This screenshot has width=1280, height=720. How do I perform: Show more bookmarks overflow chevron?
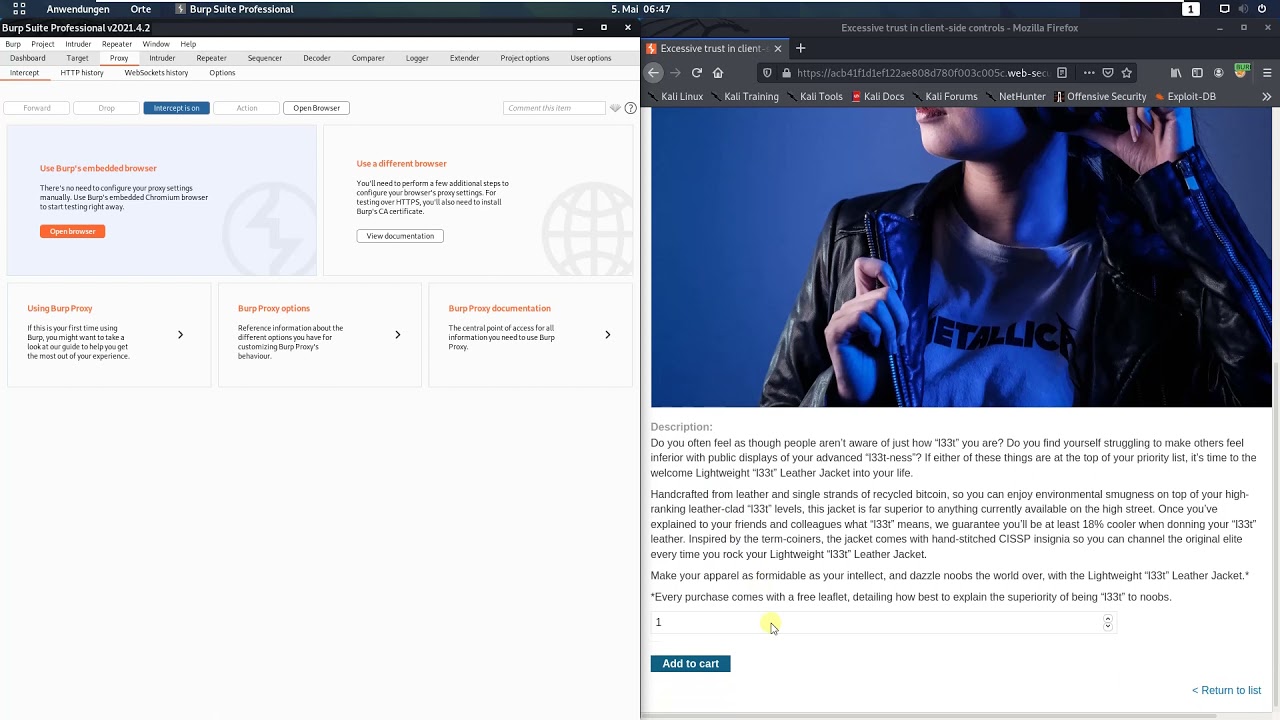coord(1266,97)
